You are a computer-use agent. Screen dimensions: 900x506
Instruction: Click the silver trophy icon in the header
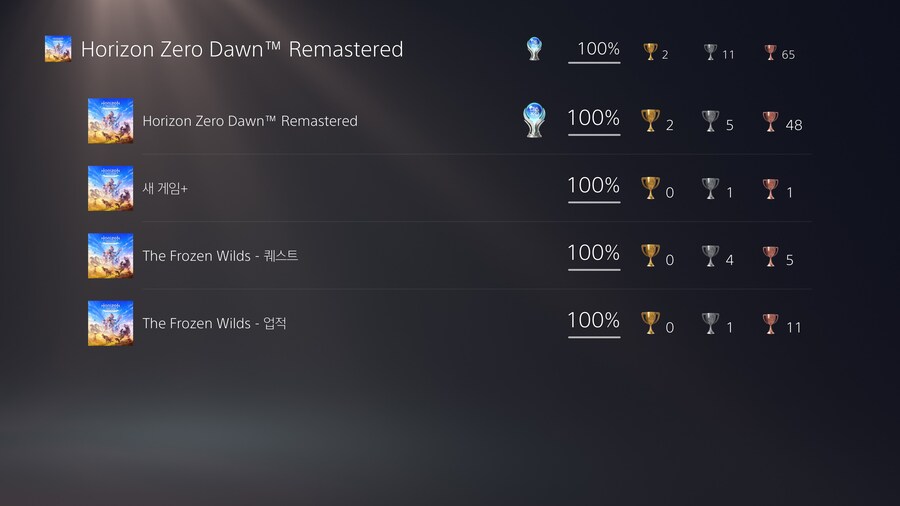710,51
